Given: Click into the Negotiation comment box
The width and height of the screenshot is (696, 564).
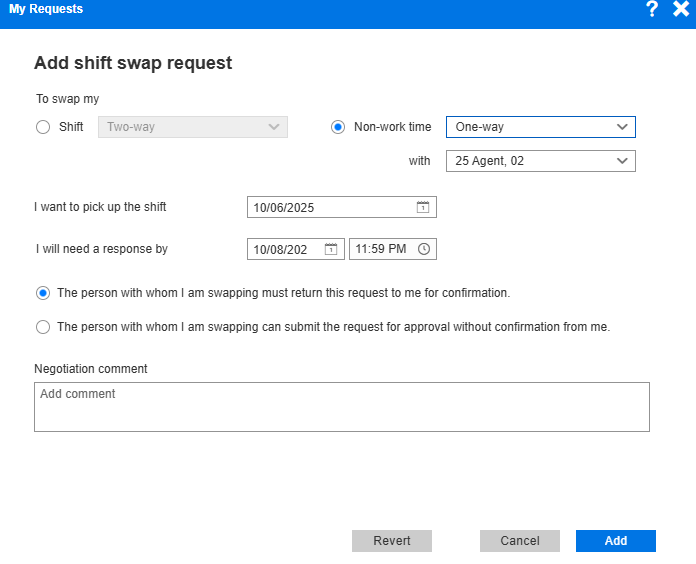Looking at the screenshot, I should 341,407.
